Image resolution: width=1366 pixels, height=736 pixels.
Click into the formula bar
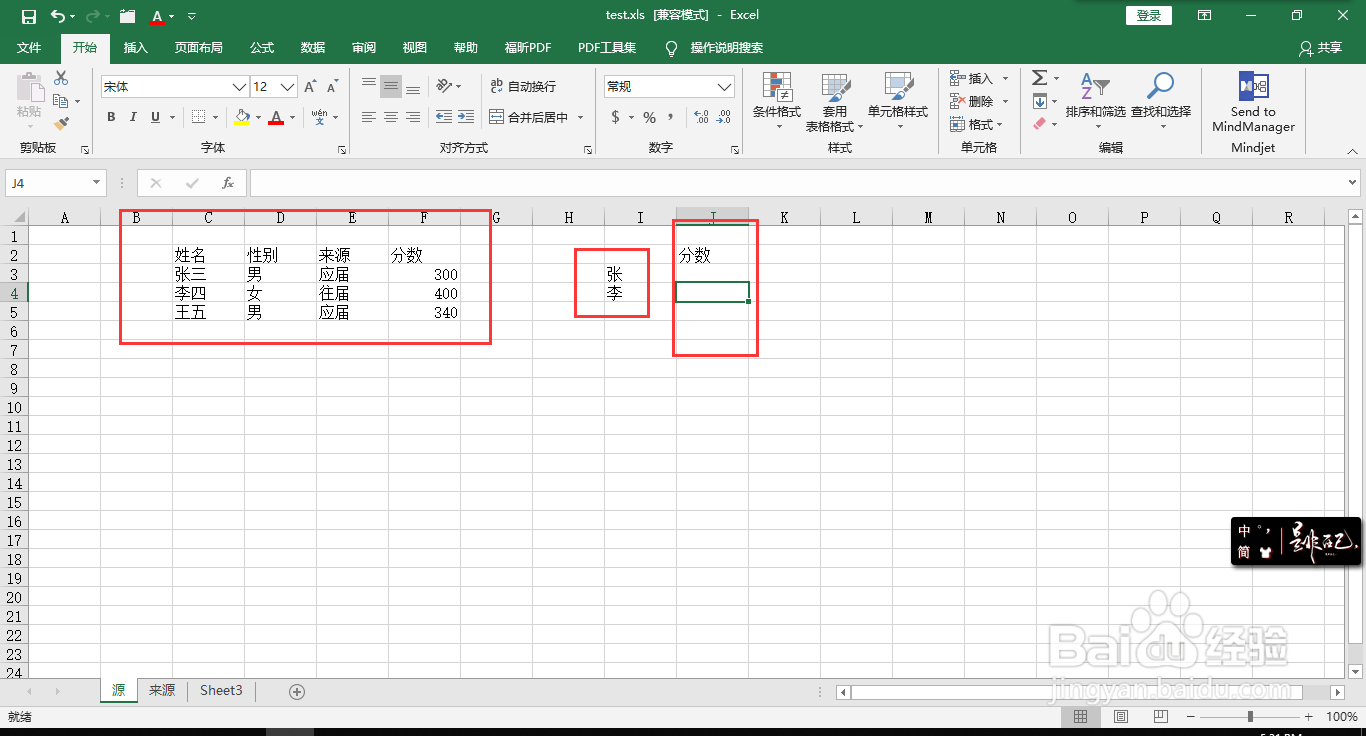[x=797, y=183]
